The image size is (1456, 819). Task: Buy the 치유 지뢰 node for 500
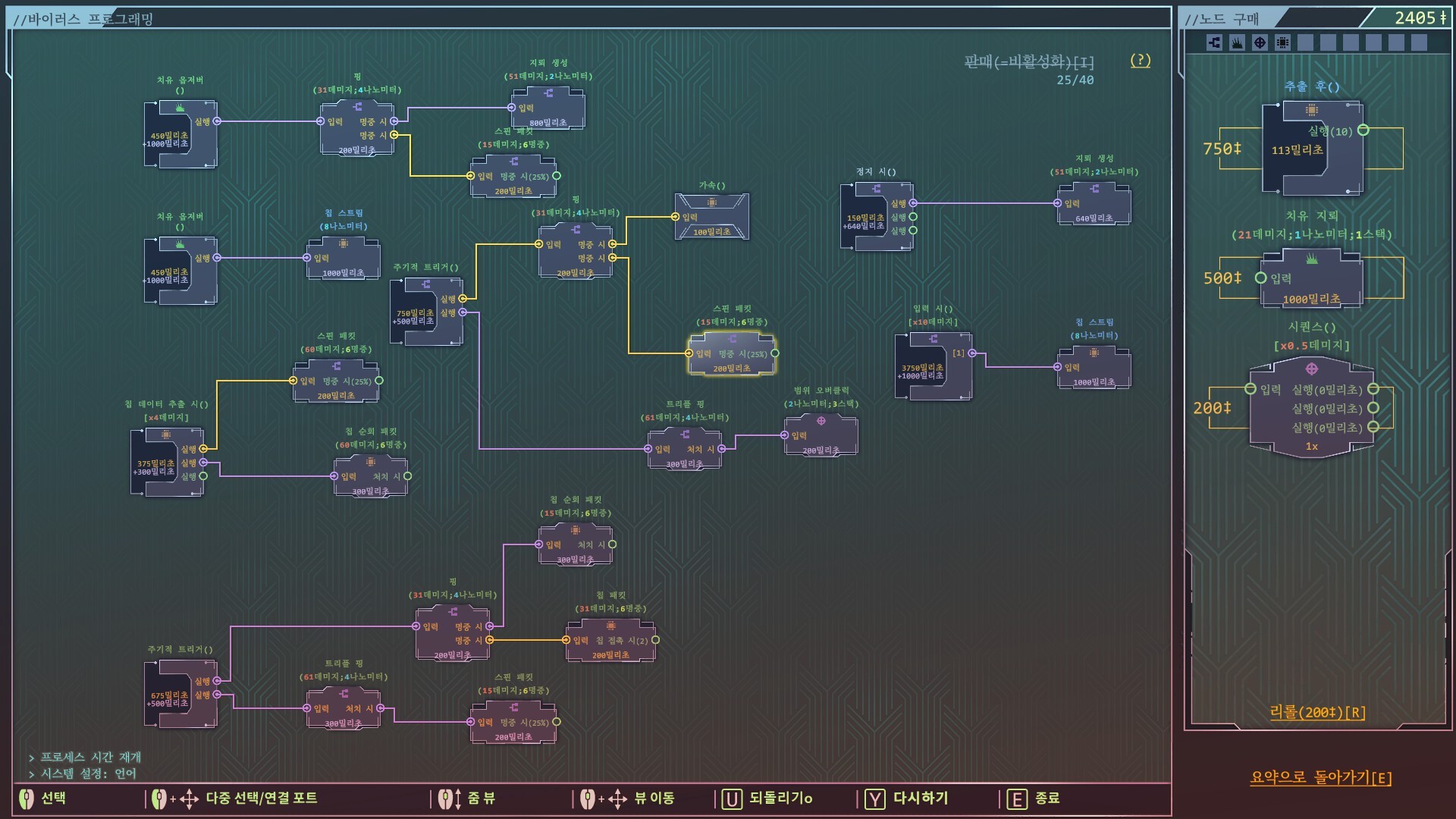pos(1312,278)
